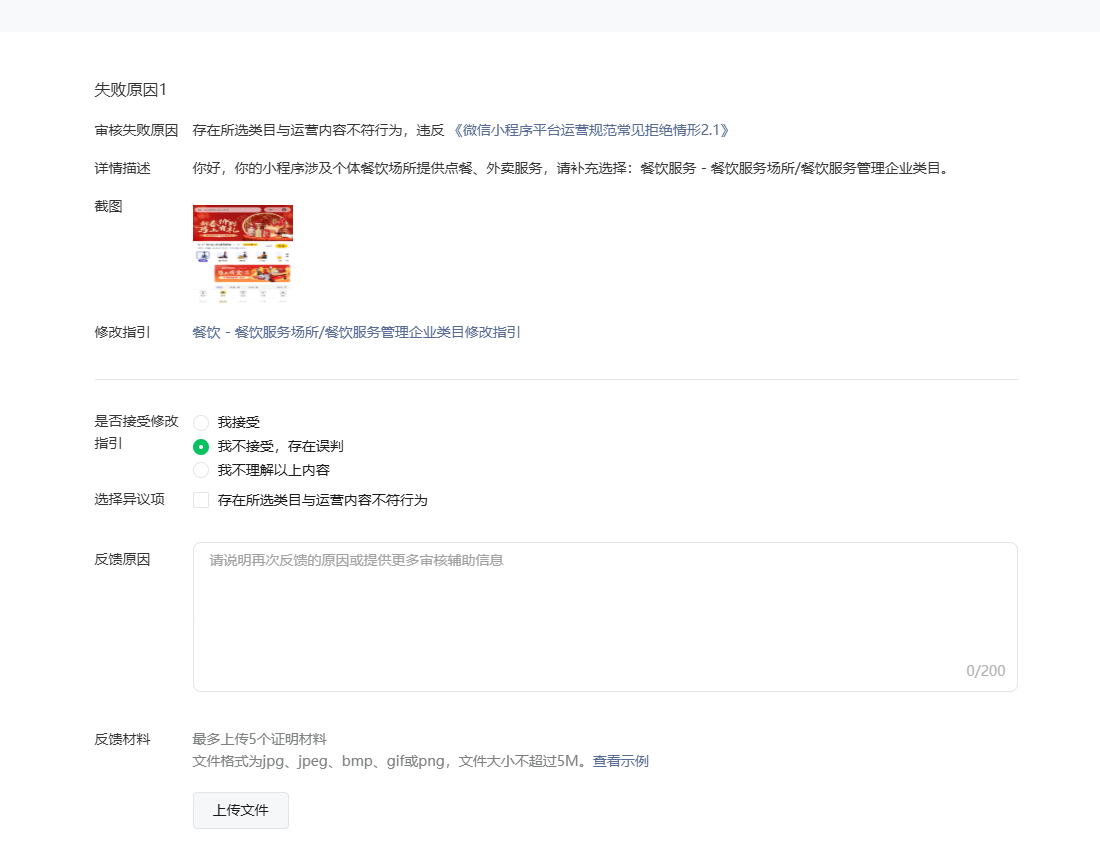Click the 截图 label
The image size is (1100, 861).
[x=108, y=206]
